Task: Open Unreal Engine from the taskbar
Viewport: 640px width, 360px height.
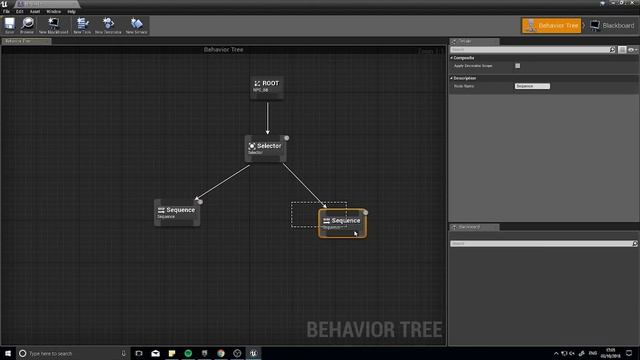Action: point(253,353)
